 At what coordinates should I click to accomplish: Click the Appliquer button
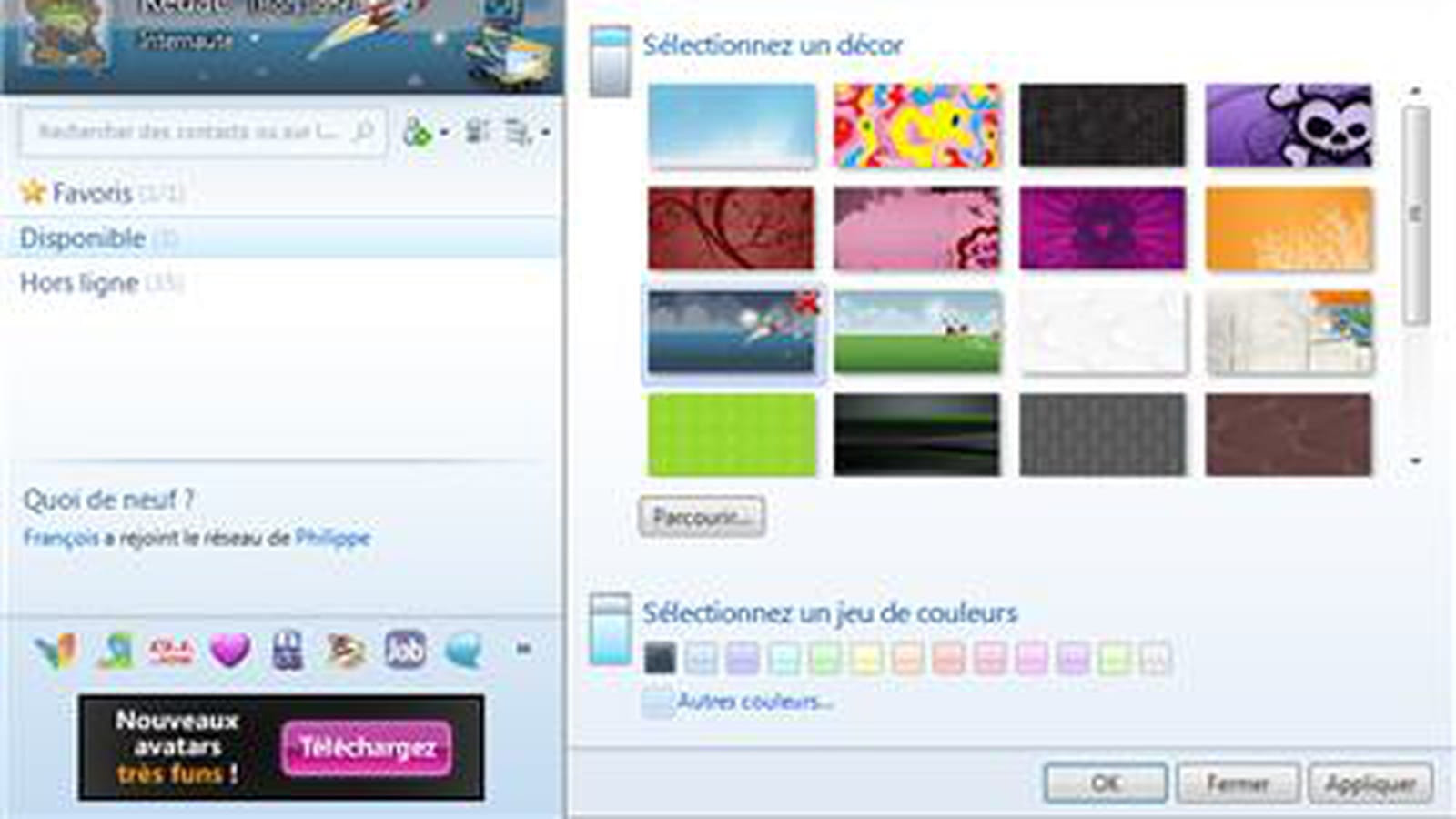[x=1370, y=783]
